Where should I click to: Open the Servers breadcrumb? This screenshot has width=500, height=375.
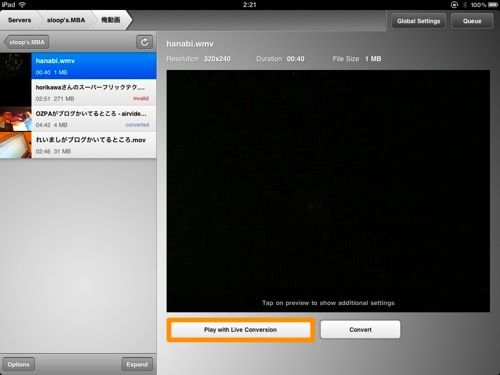(19, 20)
